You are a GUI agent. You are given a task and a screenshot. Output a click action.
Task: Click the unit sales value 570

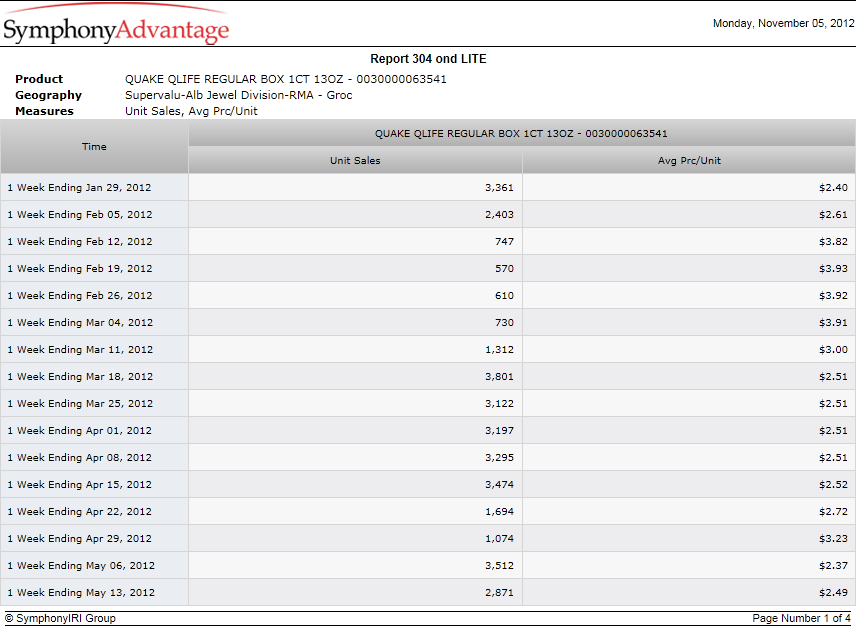(504, 269)
